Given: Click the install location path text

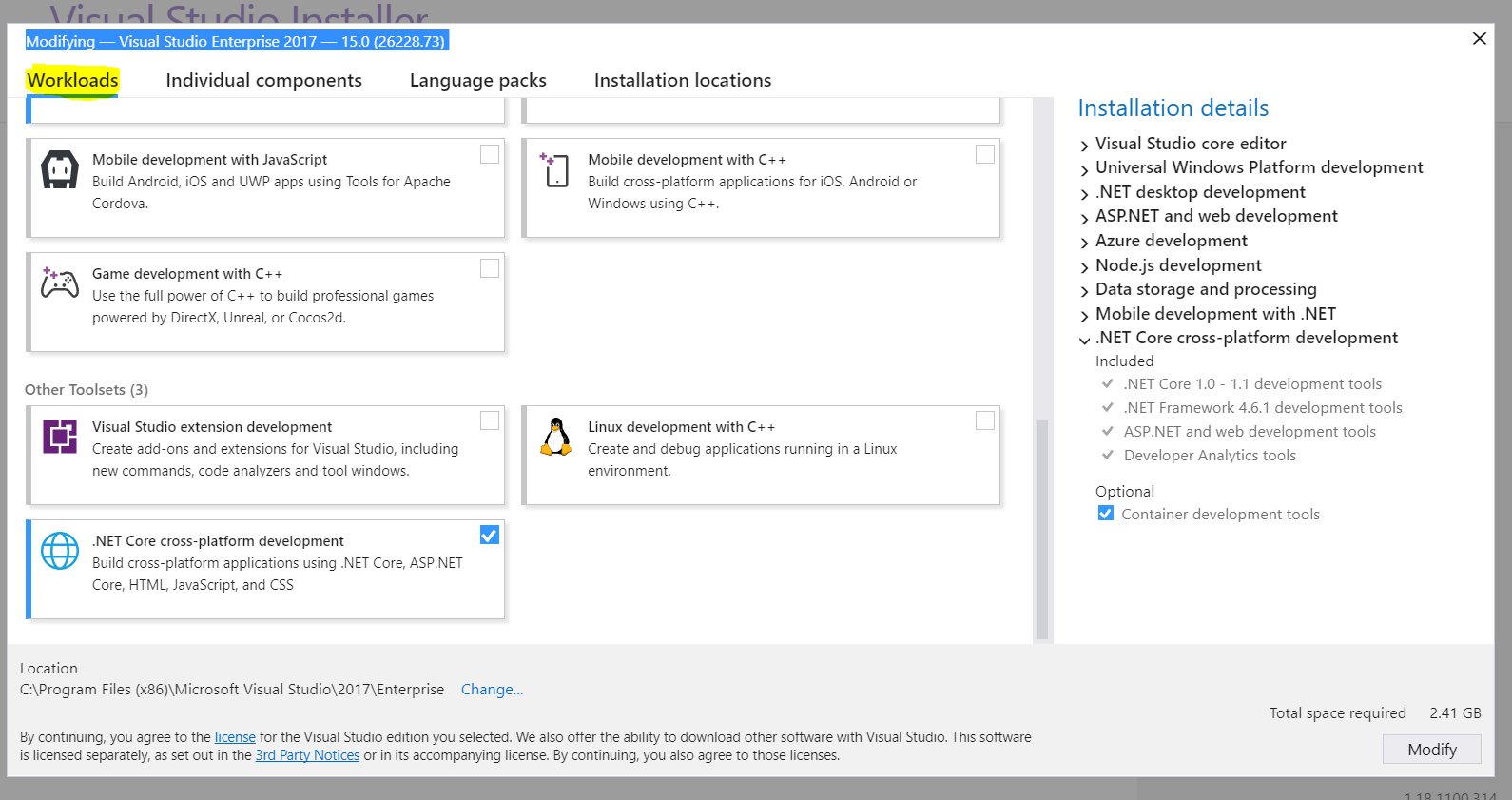Looking at the screenshot, I should pos(232,690).
